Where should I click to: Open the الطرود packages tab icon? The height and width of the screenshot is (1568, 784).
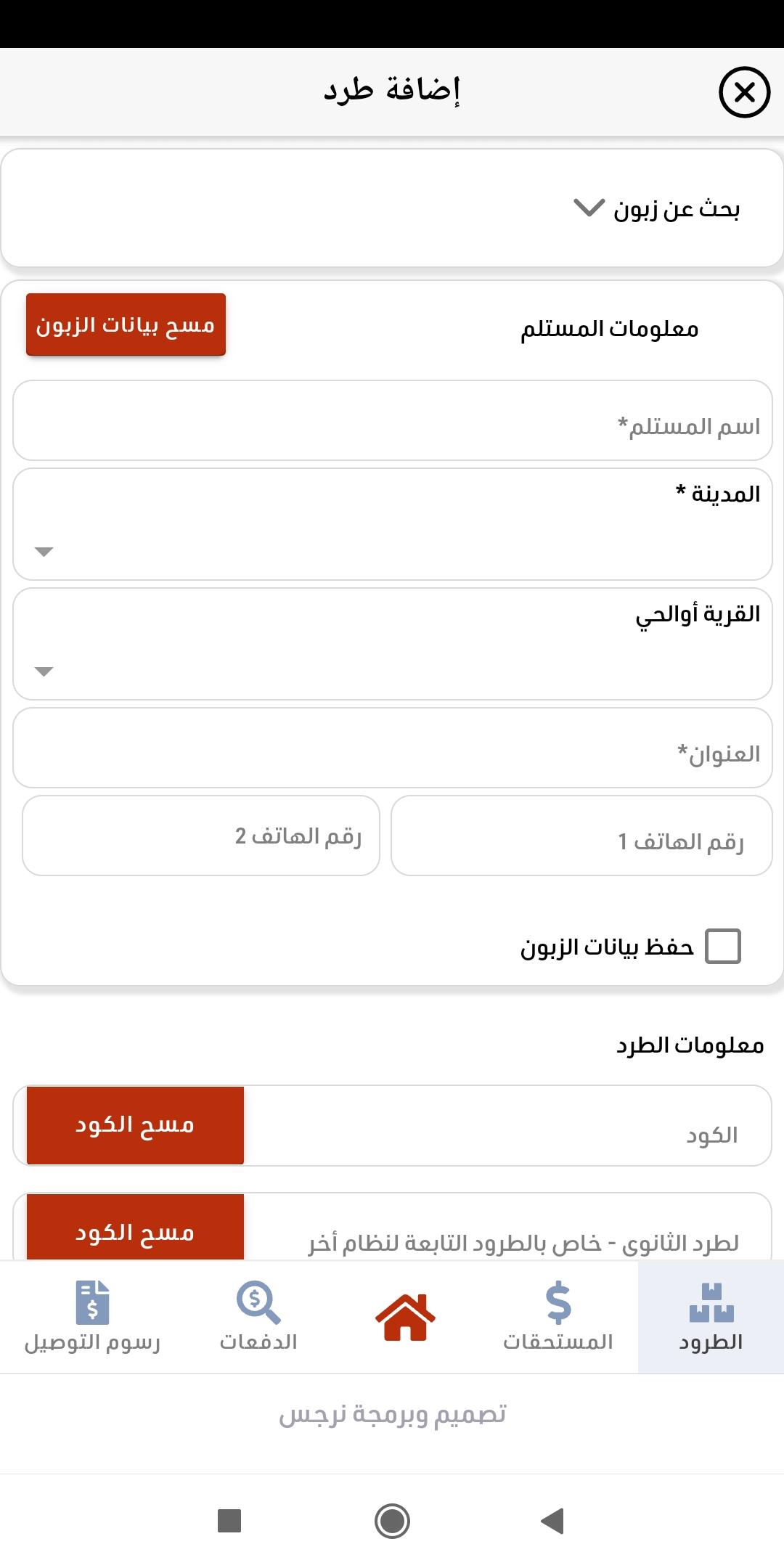[711, 1303]
